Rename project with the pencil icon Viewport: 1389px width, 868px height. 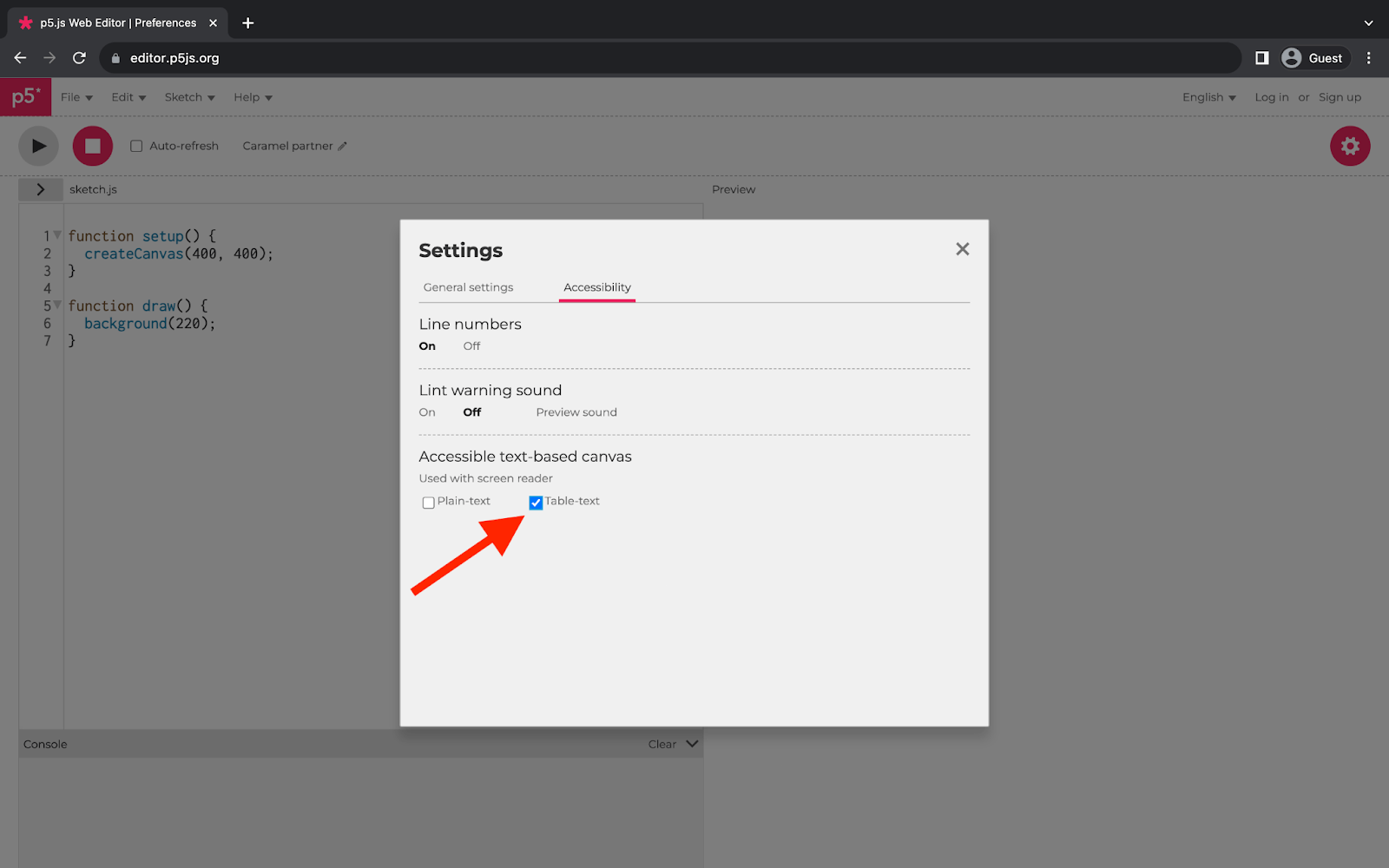(x=342, y=146)
